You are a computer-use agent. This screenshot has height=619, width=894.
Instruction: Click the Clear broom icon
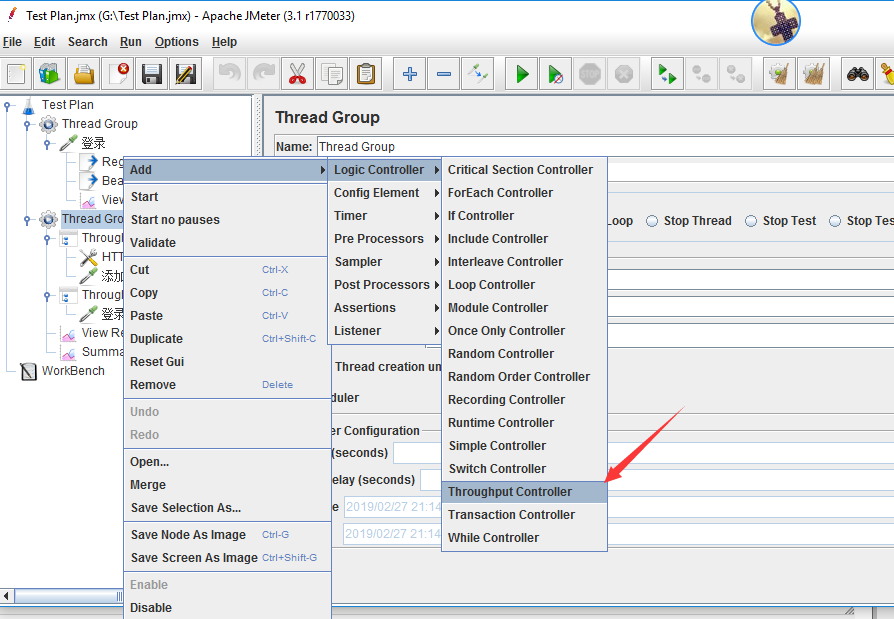779,74
